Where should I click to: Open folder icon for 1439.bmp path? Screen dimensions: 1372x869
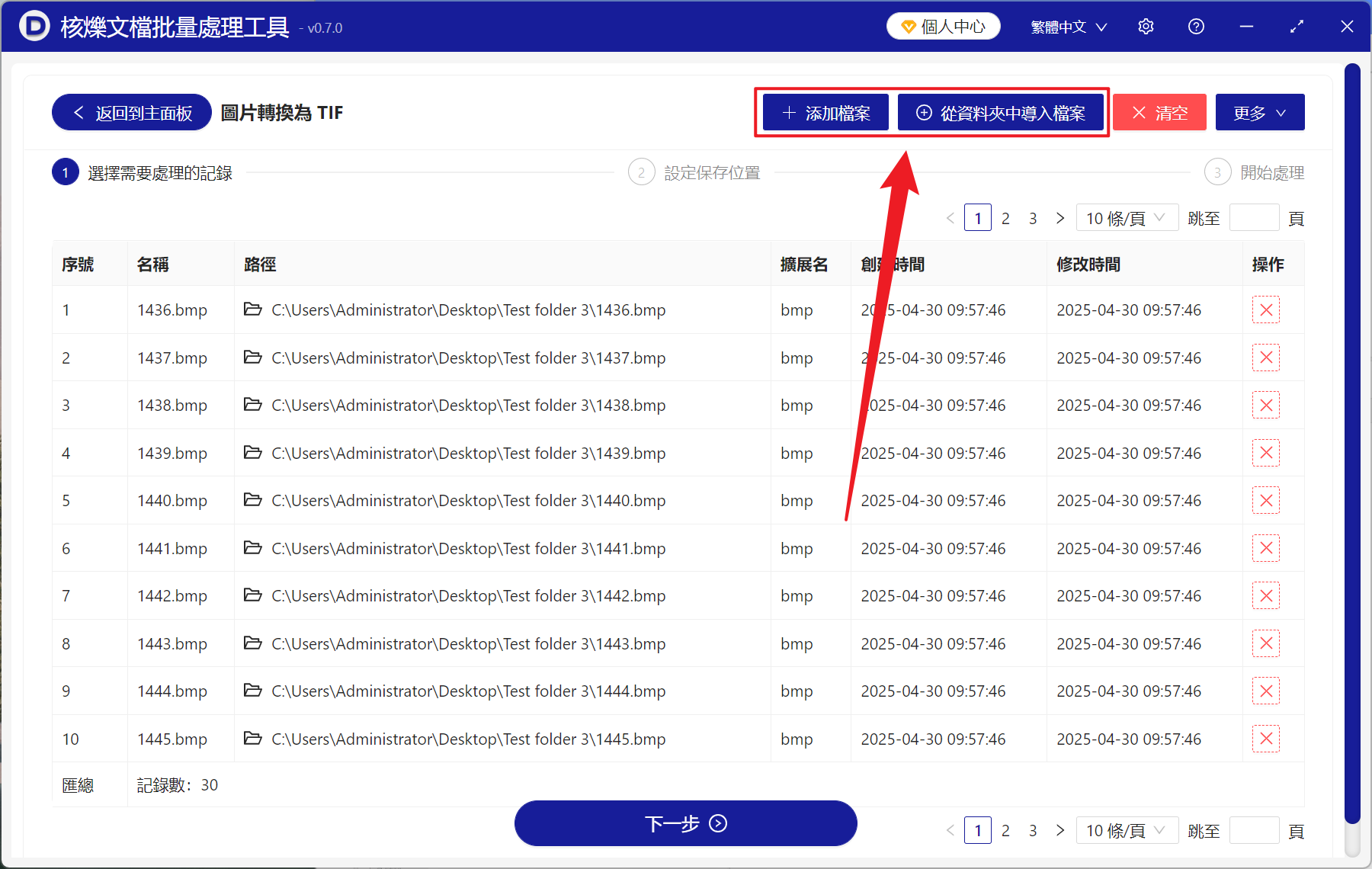coord(252,452)
